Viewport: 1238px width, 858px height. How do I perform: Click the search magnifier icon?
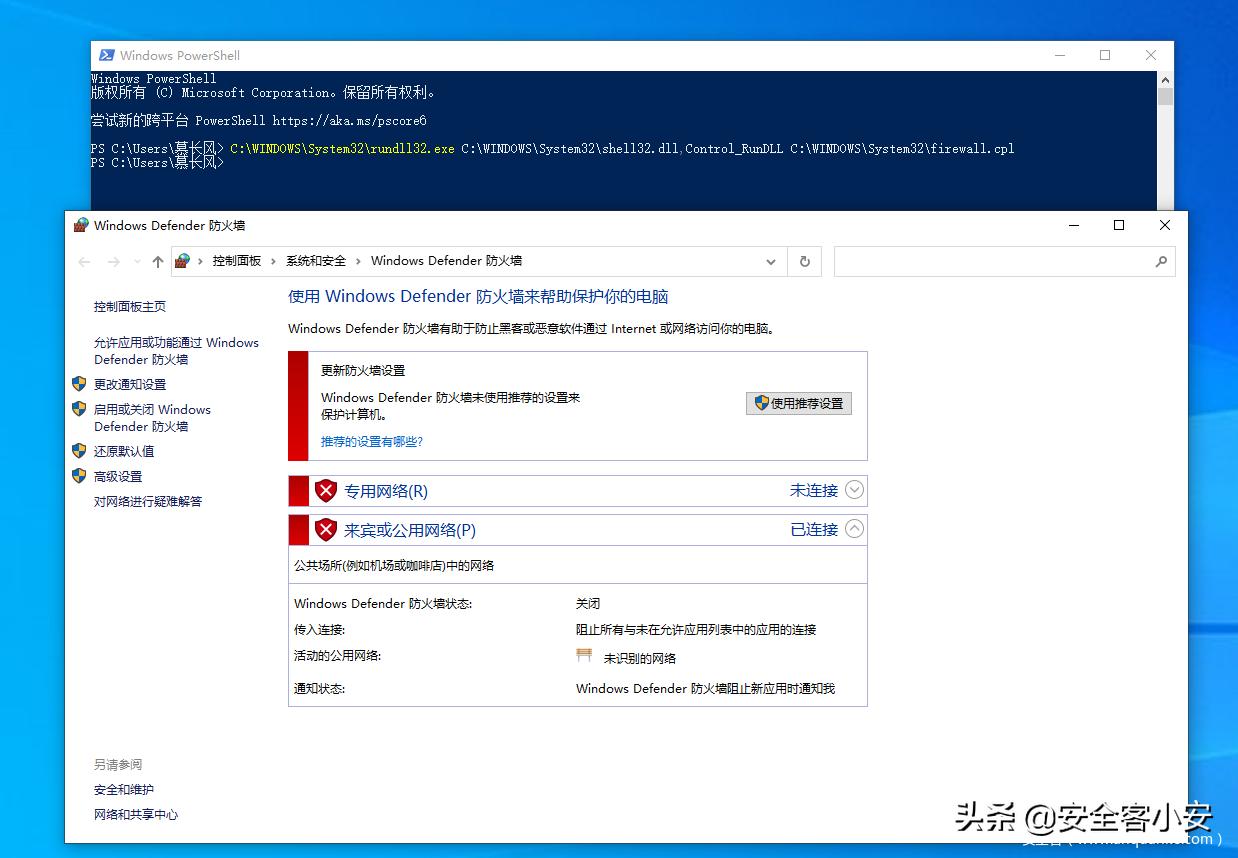(1161, 261)
